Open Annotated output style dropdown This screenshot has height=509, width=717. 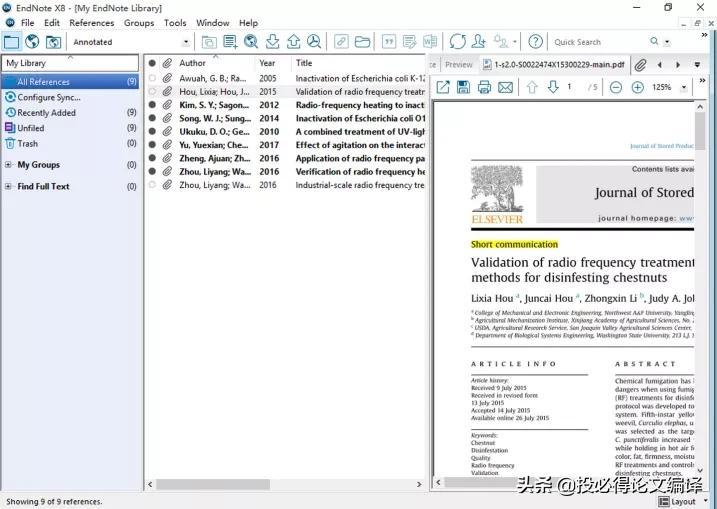point(185,42)
